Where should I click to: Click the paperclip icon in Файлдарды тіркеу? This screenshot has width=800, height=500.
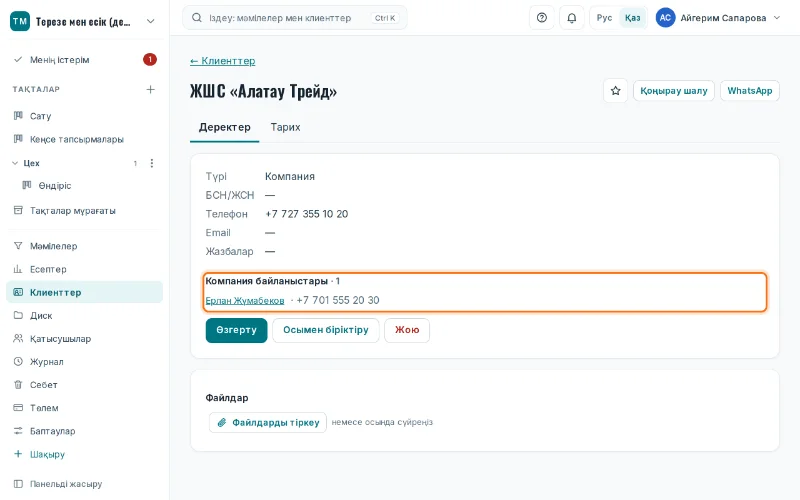(222, 422)
